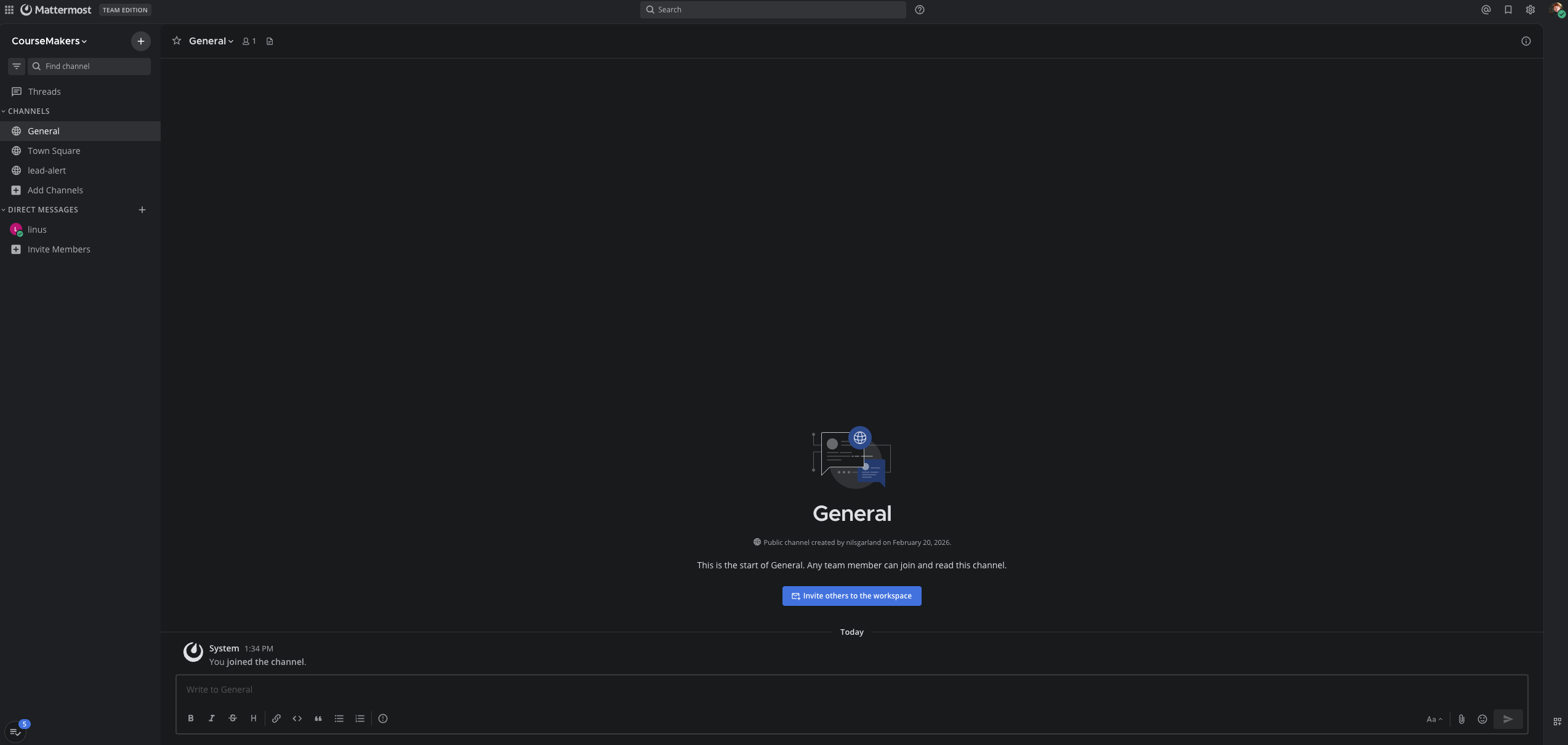Add a quote using the quote icon
1568x745 pixels.
[x=318, y=719]
